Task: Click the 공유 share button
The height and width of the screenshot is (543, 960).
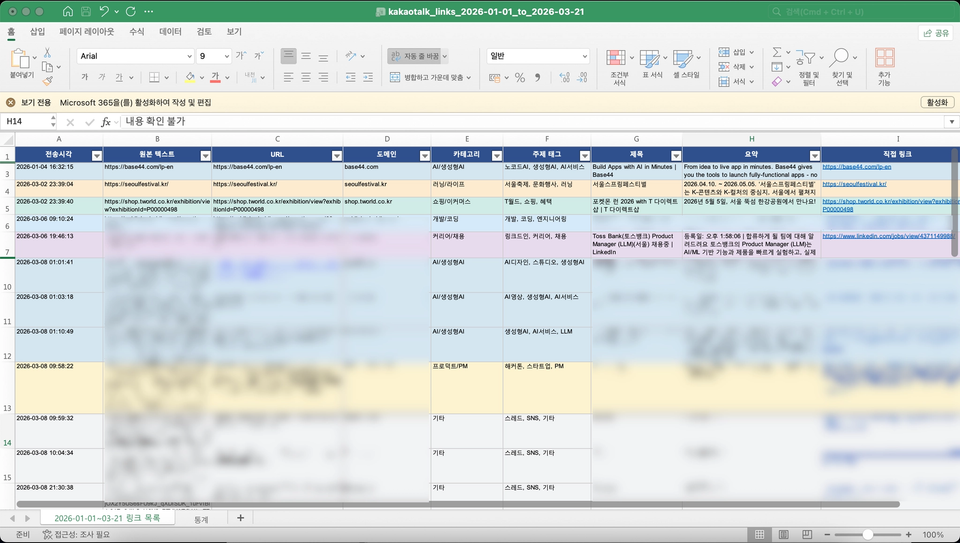Action: 937,32
